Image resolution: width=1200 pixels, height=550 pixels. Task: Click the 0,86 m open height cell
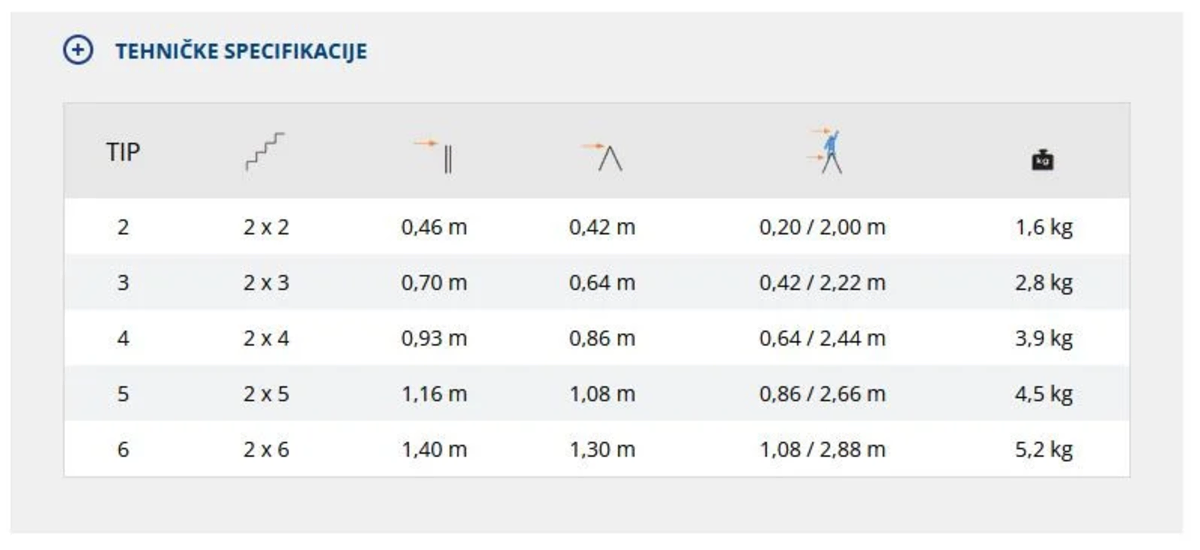pos(602,339)
